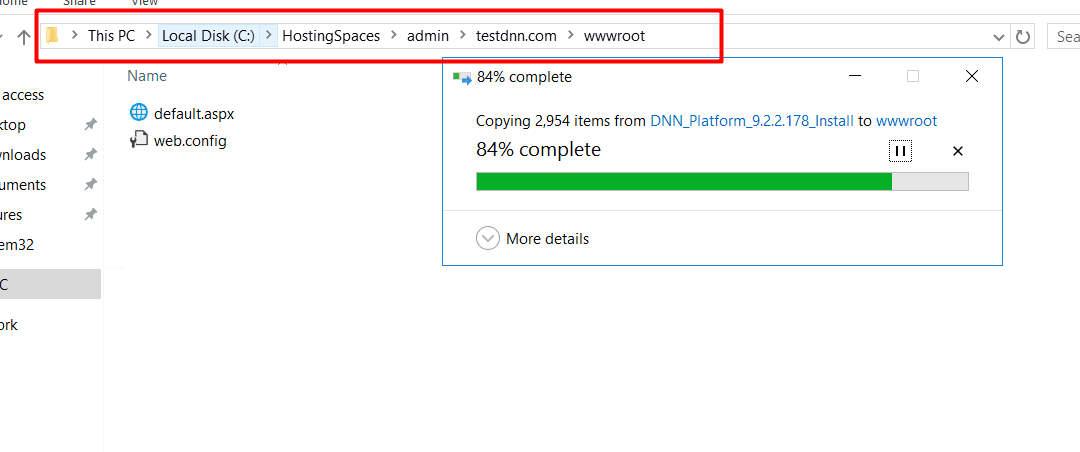Viewport: 1080px width, 452px height.
Task: Click the search box in Explorer
Action: pyautogui.click(x=1064, y=37)
